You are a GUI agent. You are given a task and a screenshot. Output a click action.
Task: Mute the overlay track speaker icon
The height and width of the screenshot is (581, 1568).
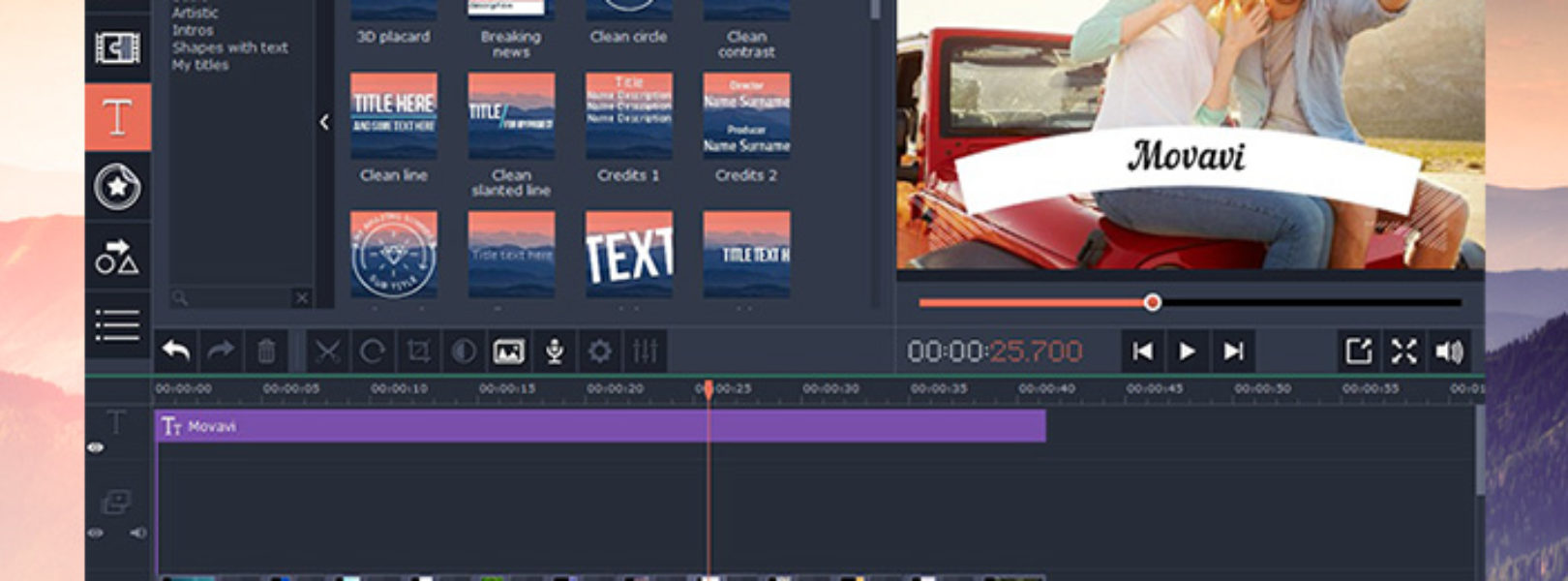[138, 533]
